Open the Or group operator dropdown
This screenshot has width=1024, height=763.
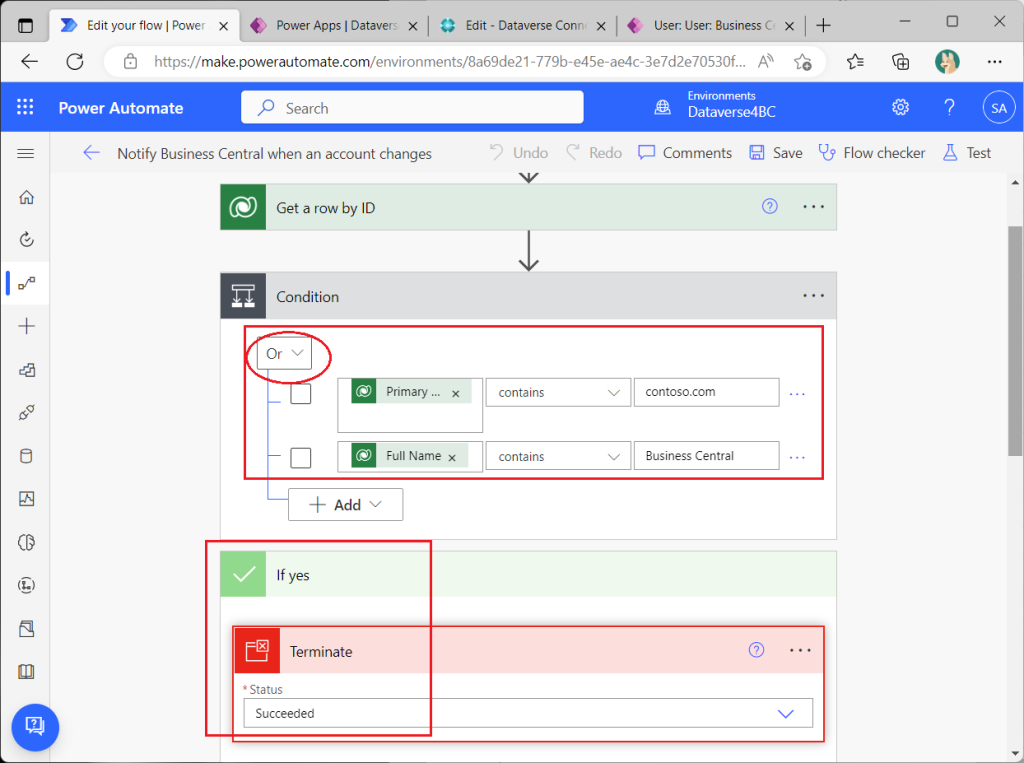point(284,353)
